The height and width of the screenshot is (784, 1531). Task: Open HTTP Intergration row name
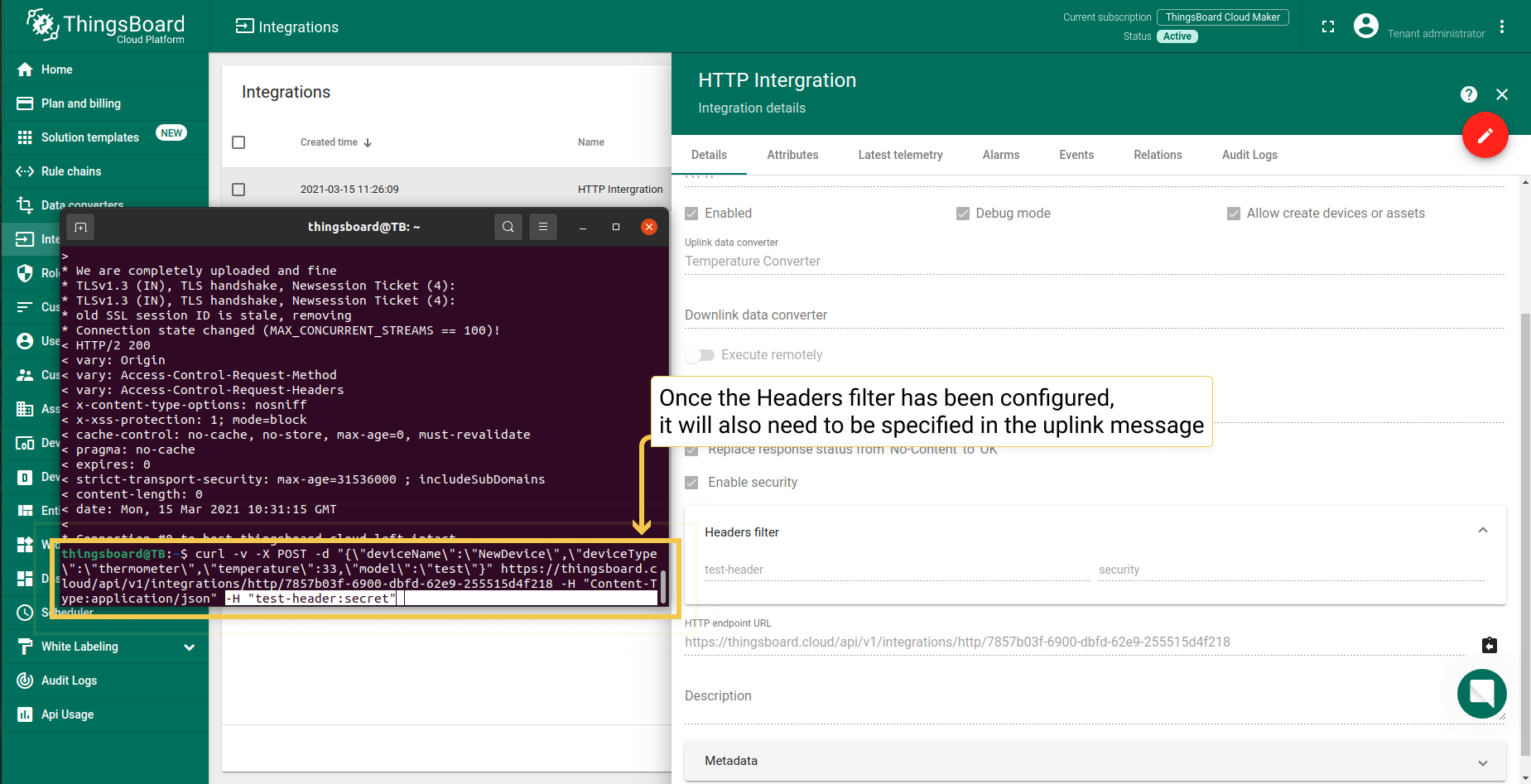point(620,190)
